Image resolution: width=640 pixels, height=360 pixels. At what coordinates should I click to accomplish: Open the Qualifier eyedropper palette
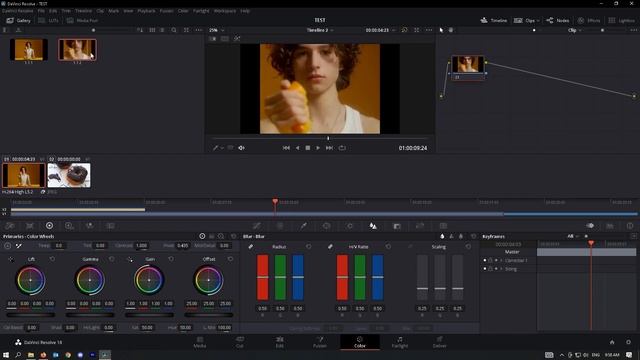point(304,226)
